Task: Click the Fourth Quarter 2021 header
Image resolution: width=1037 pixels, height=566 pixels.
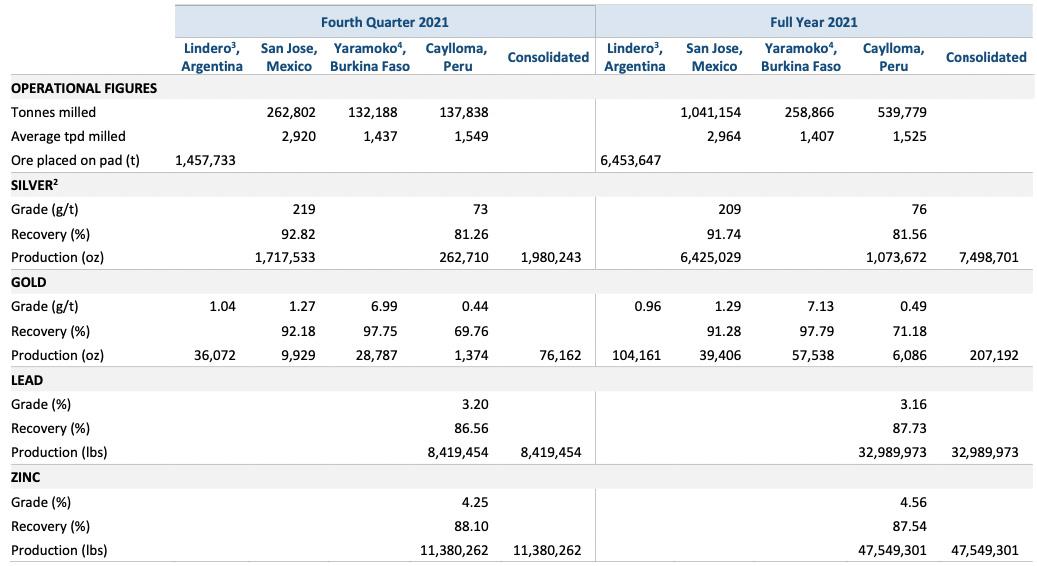Action: tap(384, 22)
